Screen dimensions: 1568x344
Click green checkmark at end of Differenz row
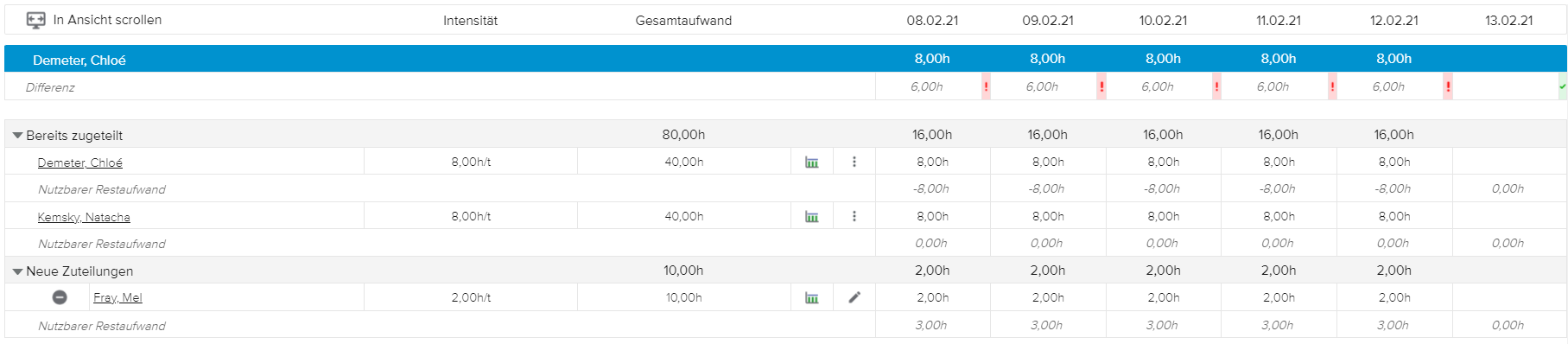tap(1562, 86)
